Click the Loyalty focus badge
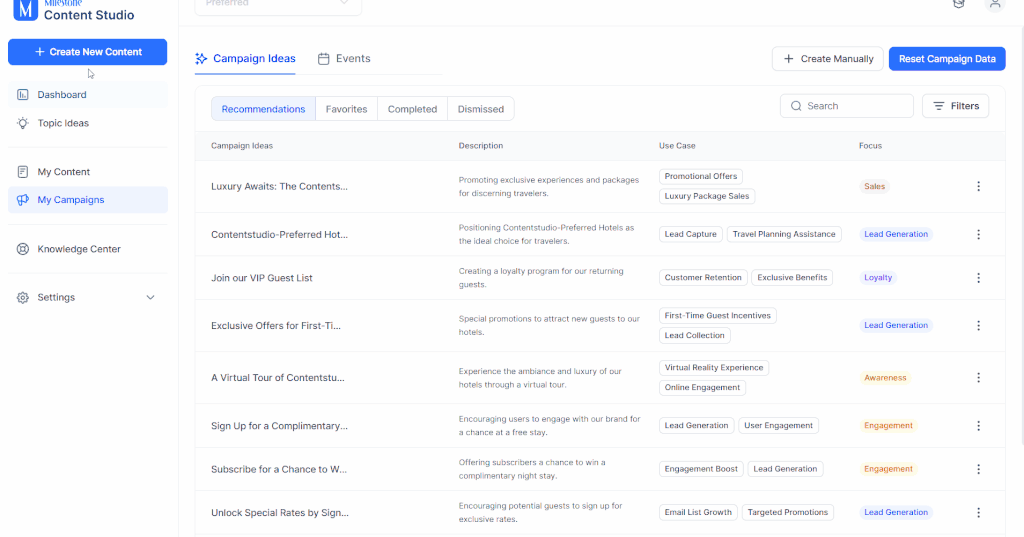Screen dimensions: 1024x537 coord(878,278)
